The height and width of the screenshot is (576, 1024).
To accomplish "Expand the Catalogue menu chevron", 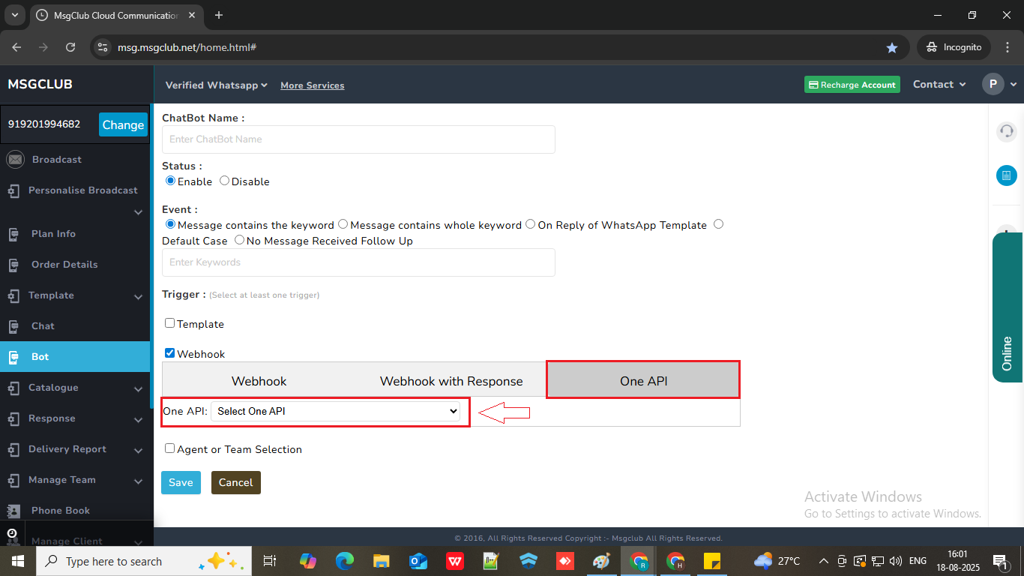I will [138, 389].
